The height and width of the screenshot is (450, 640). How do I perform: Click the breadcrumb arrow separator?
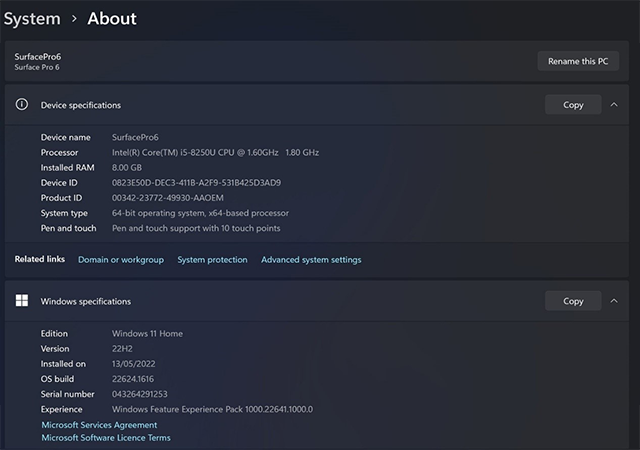(x=74, y=19)
